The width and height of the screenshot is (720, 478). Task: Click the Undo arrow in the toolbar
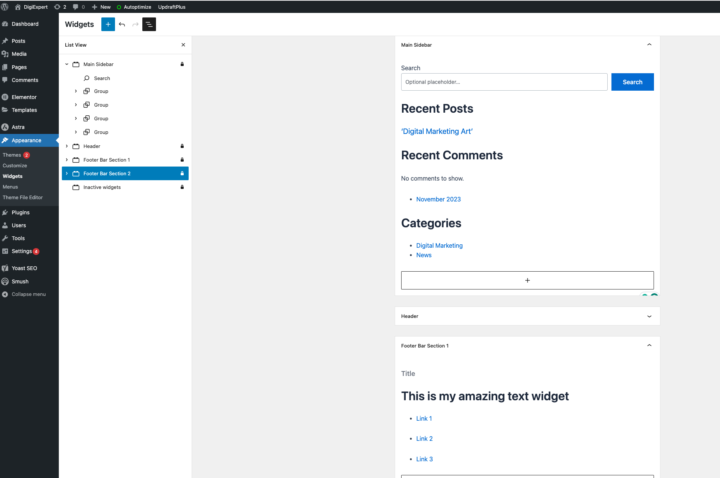click(x=122, y=23)
